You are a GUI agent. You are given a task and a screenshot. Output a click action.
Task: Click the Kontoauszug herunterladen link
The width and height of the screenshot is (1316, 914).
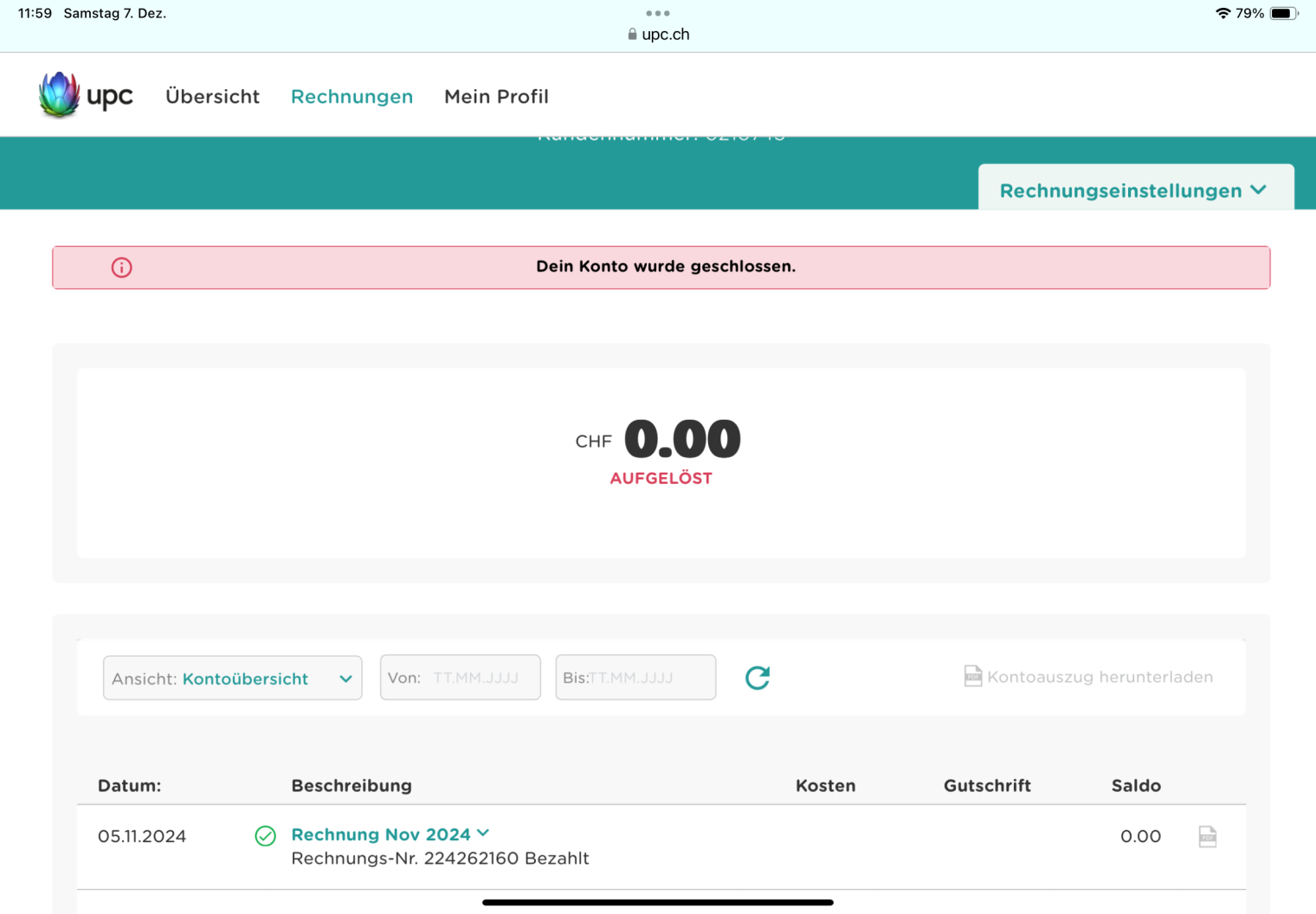tap(1100, 677)
